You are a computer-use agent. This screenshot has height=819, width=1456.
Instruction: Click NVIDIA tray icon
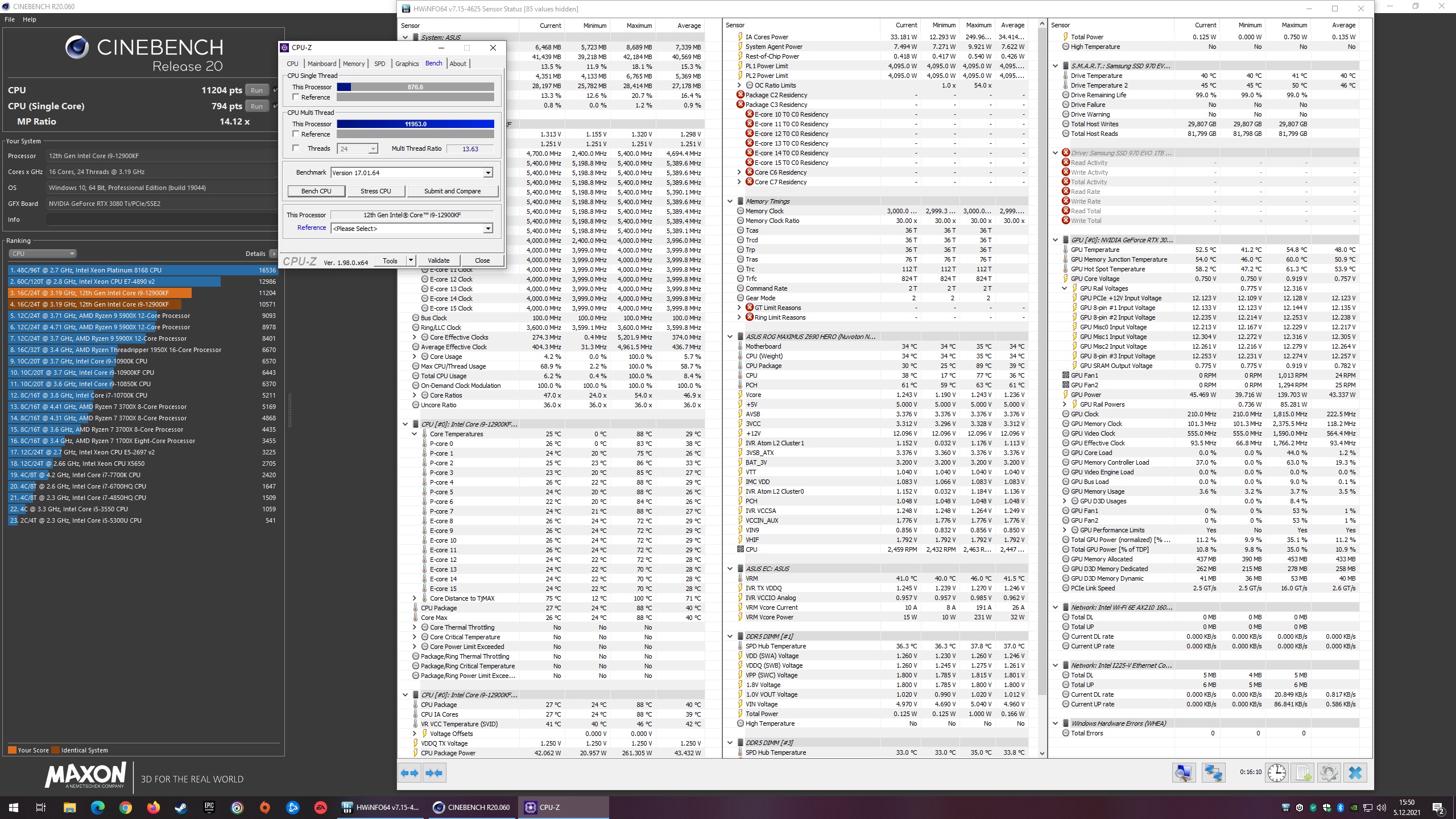coord(1354,808)
